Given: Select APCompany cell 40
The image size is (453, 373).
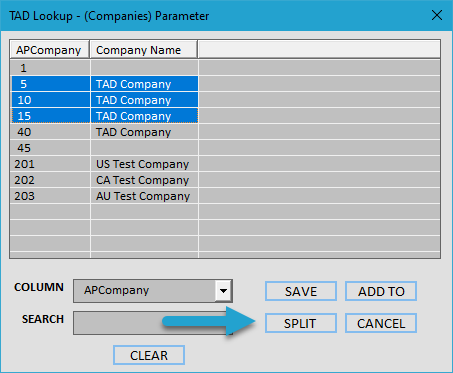Looking at the screenshot, I should click(50, 132).
